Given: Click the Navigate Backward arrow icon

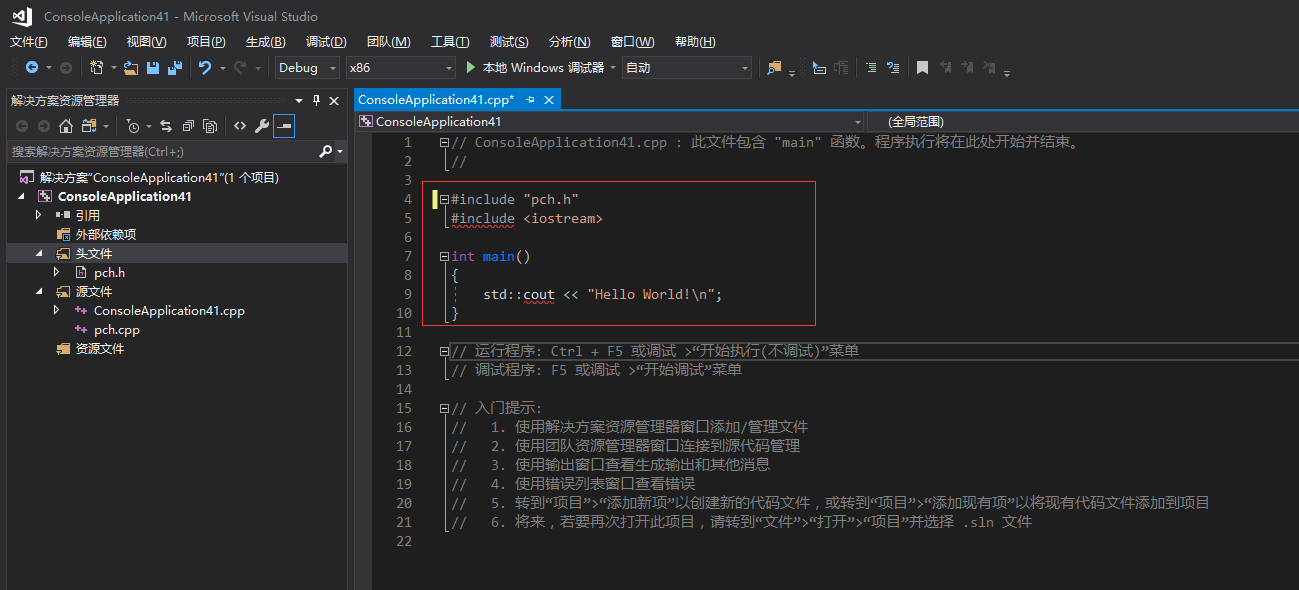Looking at the screenshot, I should (x=30, y=67).
